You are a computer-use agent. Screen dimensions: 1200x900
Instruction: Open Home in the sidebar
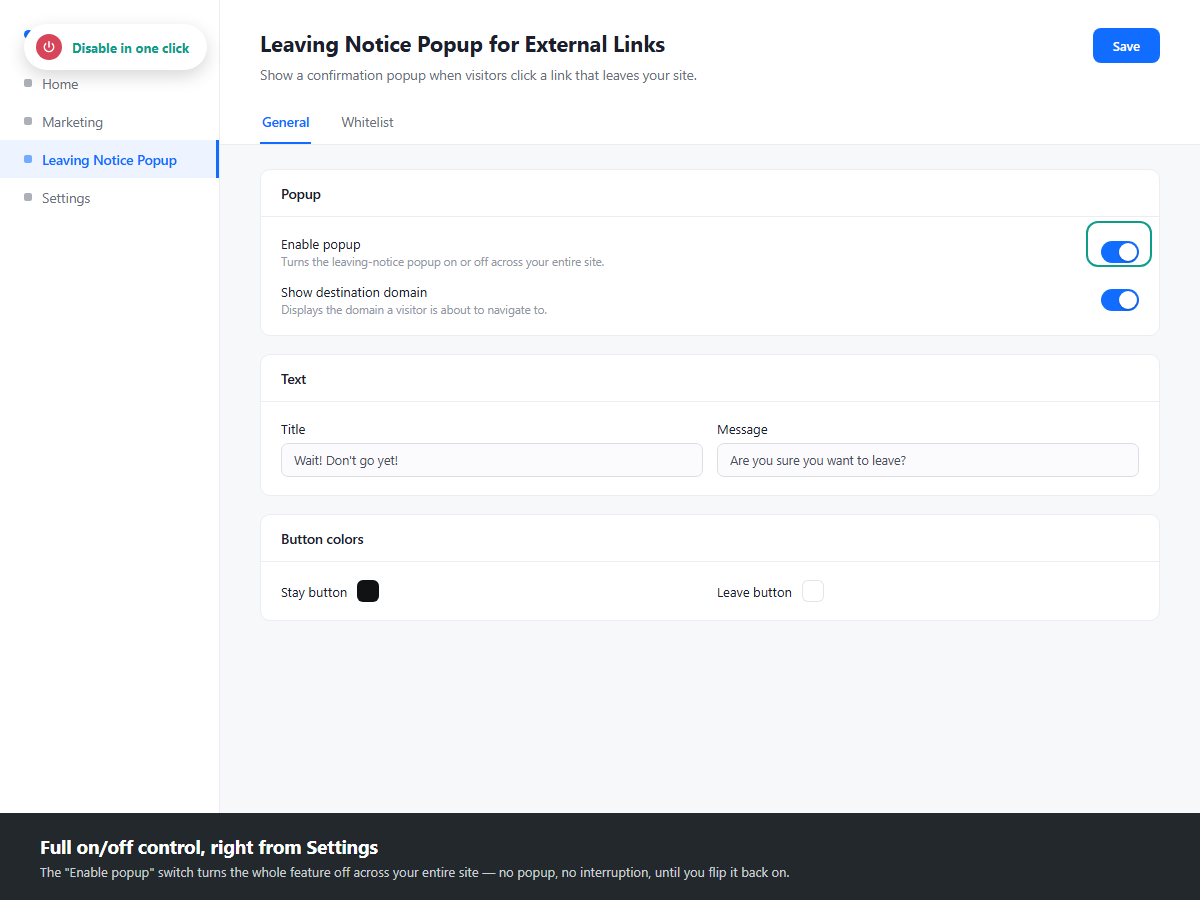pyautogui.click(x=110, y=84)
